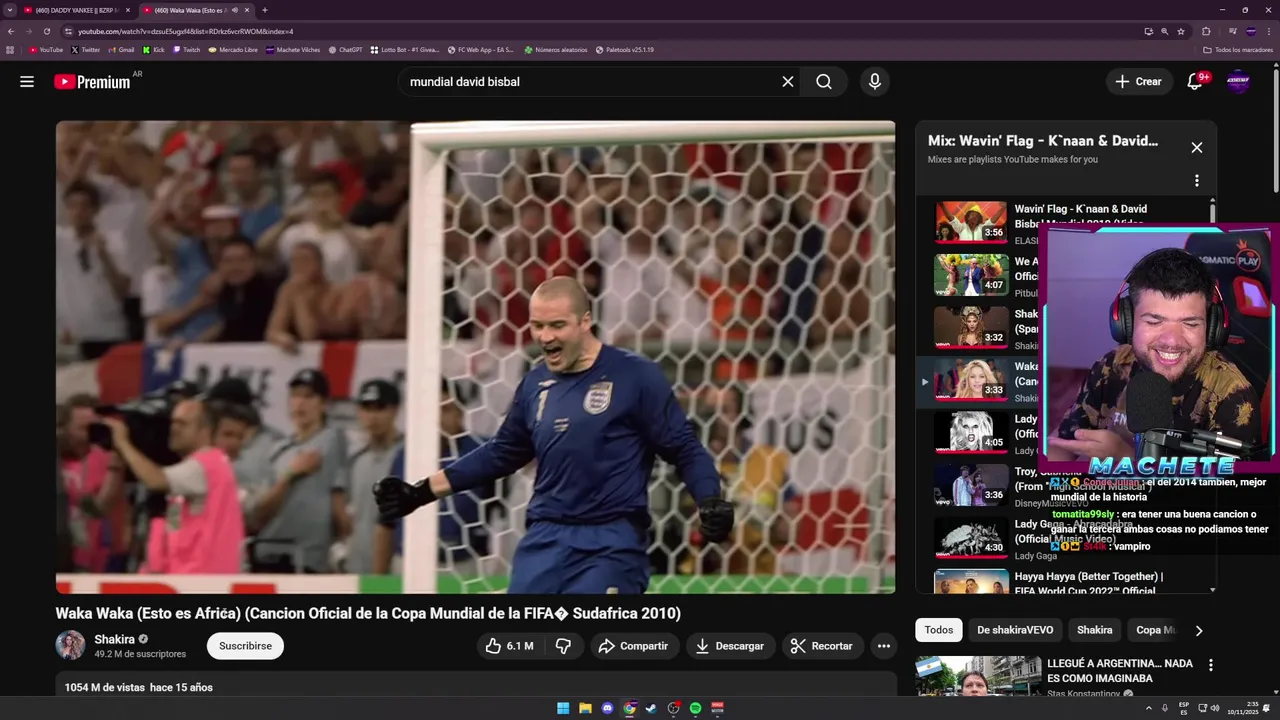Clip the video with Recortar
The width and height of the screenshot is (1280, 720).
[822, 646]
